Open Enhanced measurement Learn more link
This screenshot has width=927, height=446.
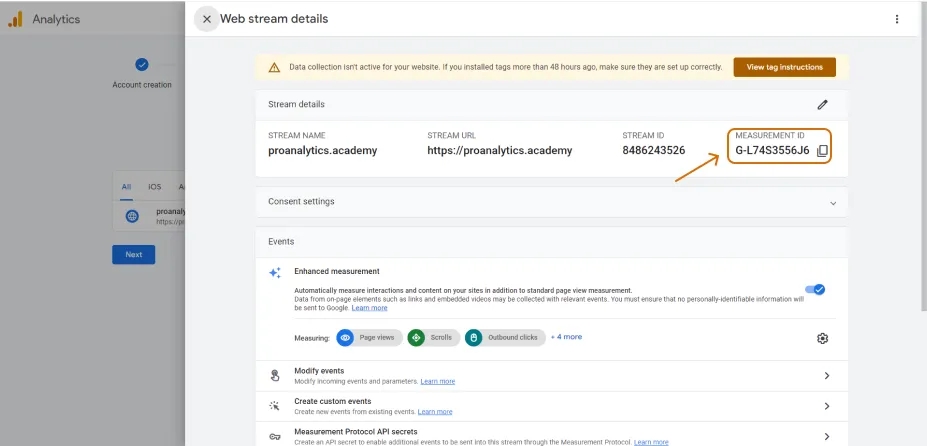point(369,308)
